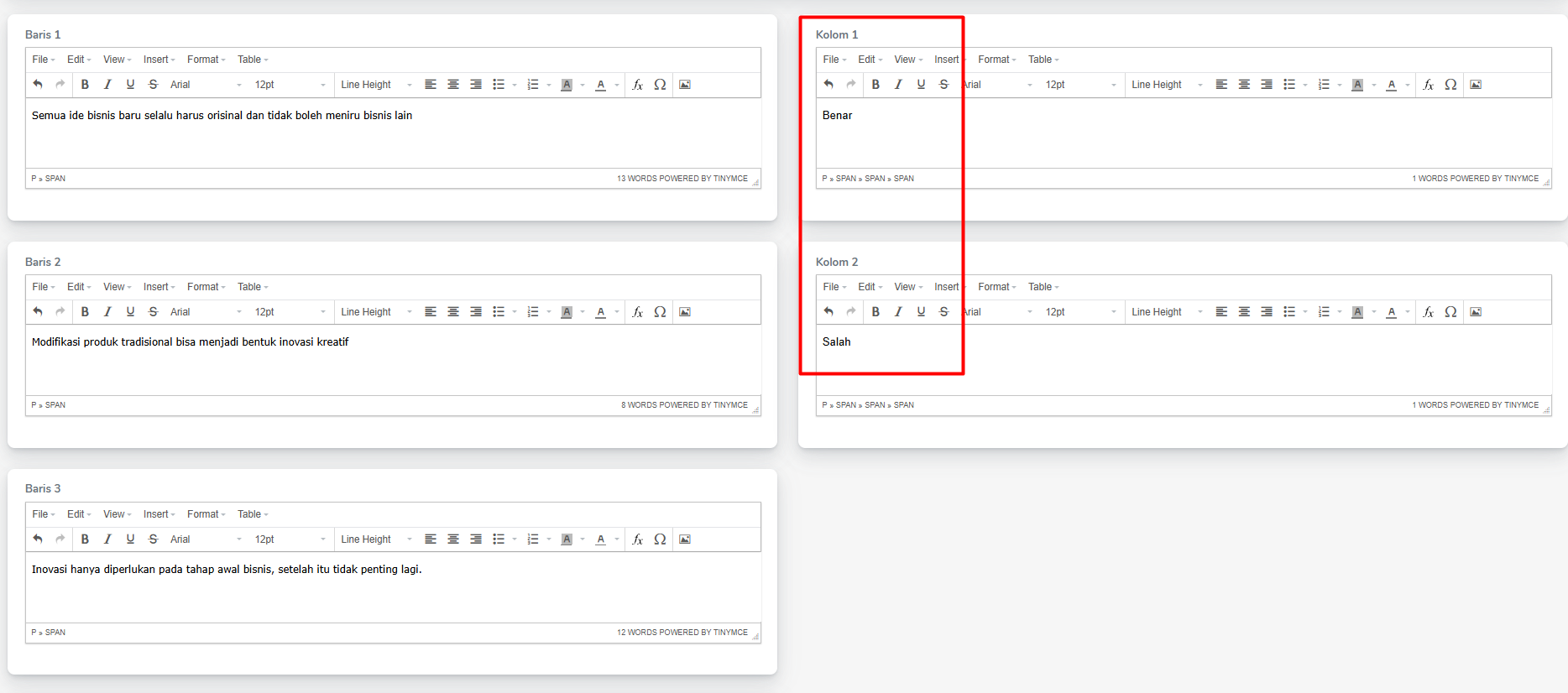Click numbered list icon in Kolom 1 editor
The image size is (1568, 693).
(1324, 85)
